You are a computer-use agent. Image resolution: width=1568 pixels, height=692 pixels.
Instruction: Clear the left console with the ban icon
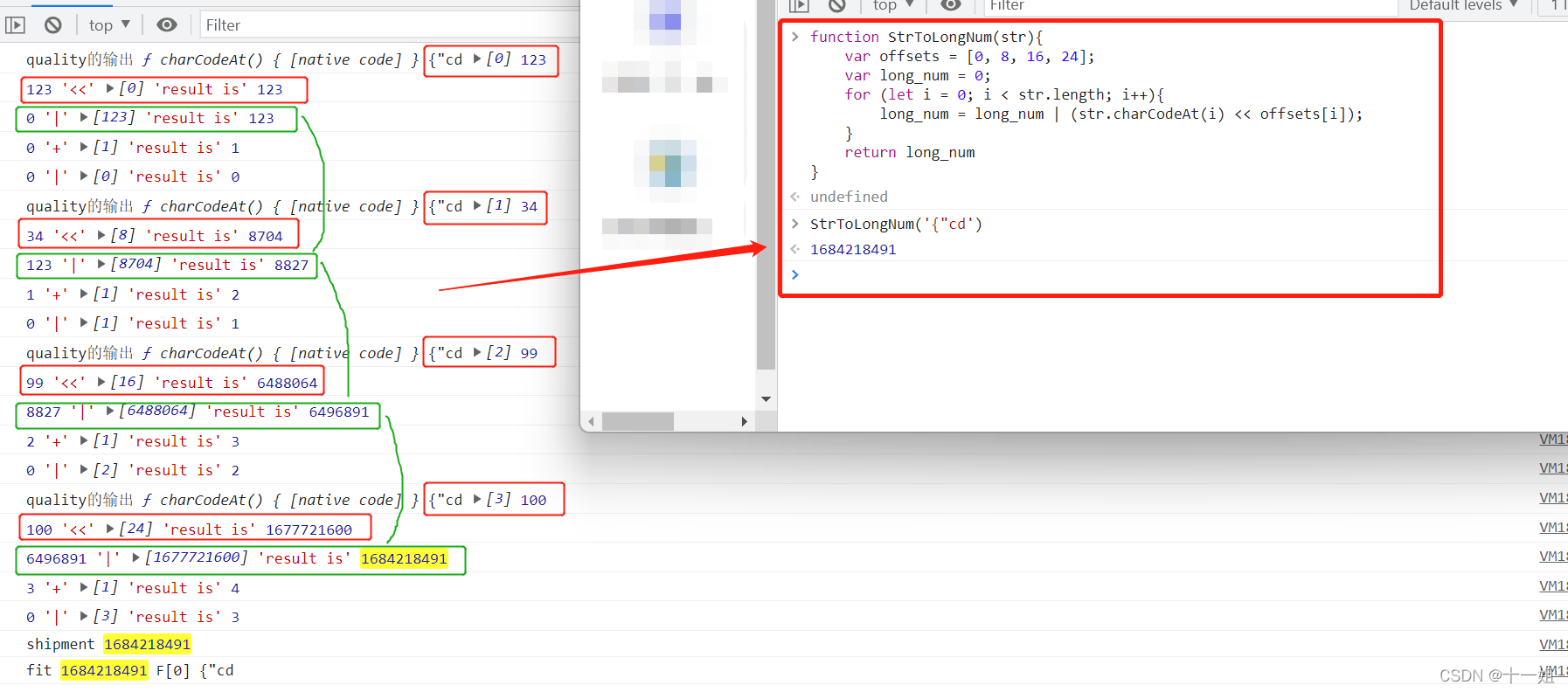53,25
